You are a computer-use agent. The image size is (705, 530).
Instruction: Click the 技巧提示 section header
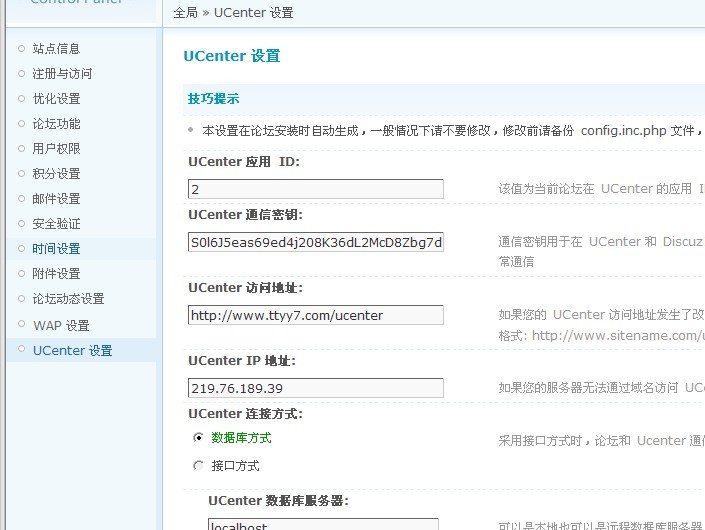tap(213, 99)
